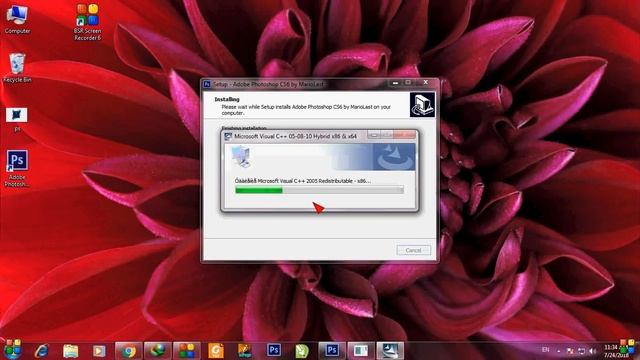Switch to the setup installer taskbar button

click(390, 351)
